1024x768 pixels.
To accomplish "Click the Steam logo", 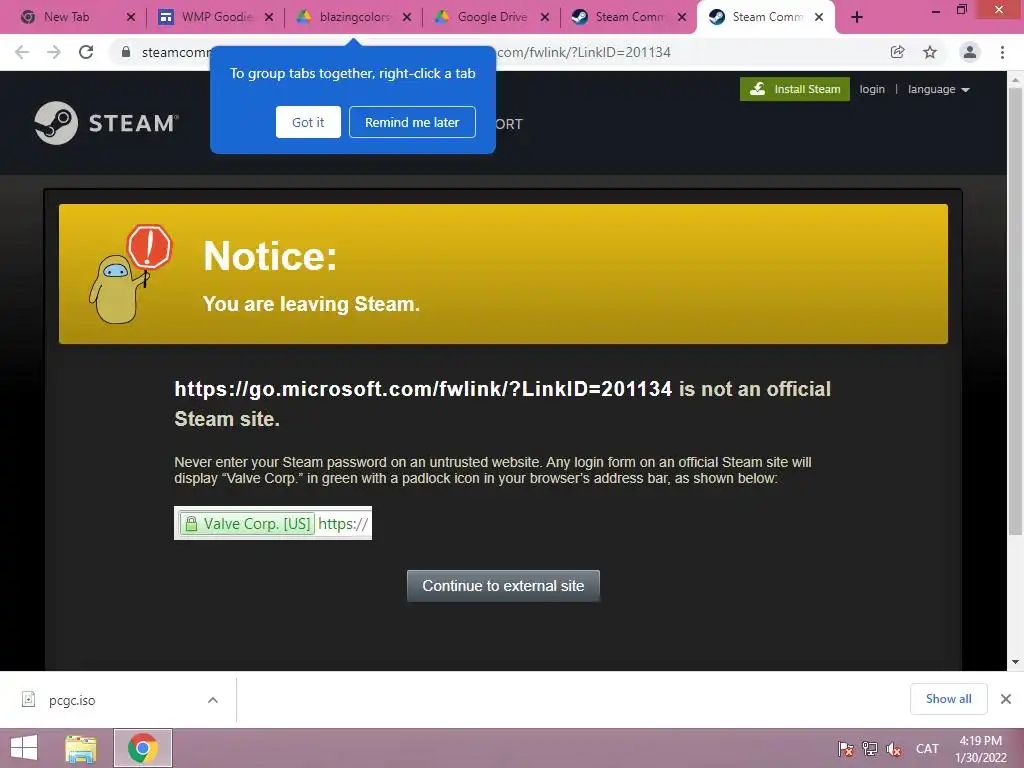I will (x=106, y=123).
